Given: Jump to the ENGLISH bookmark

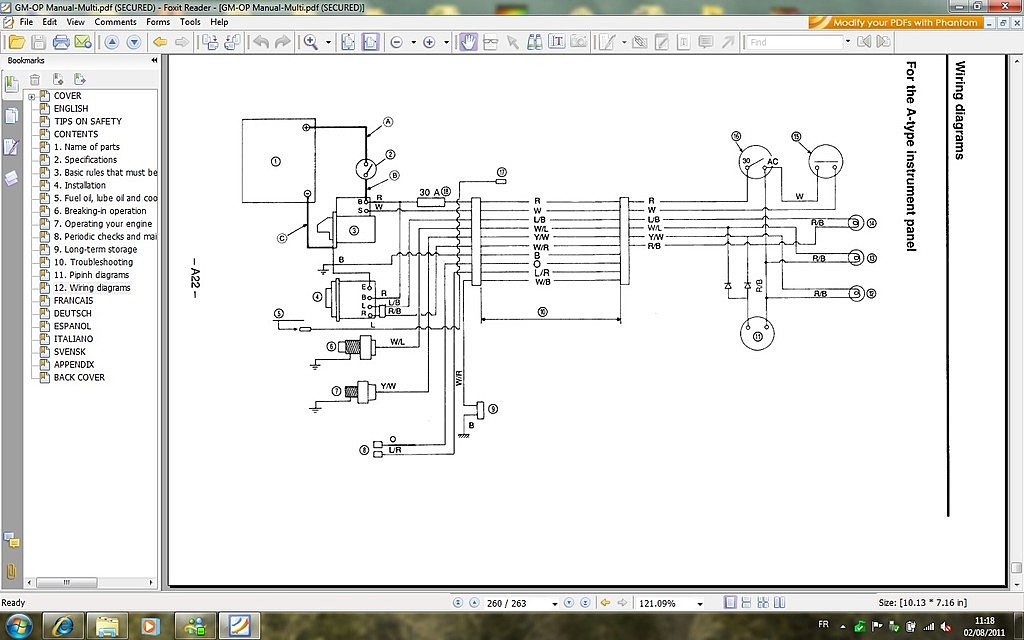Looking at the screenshot, I should pos(71,108).
